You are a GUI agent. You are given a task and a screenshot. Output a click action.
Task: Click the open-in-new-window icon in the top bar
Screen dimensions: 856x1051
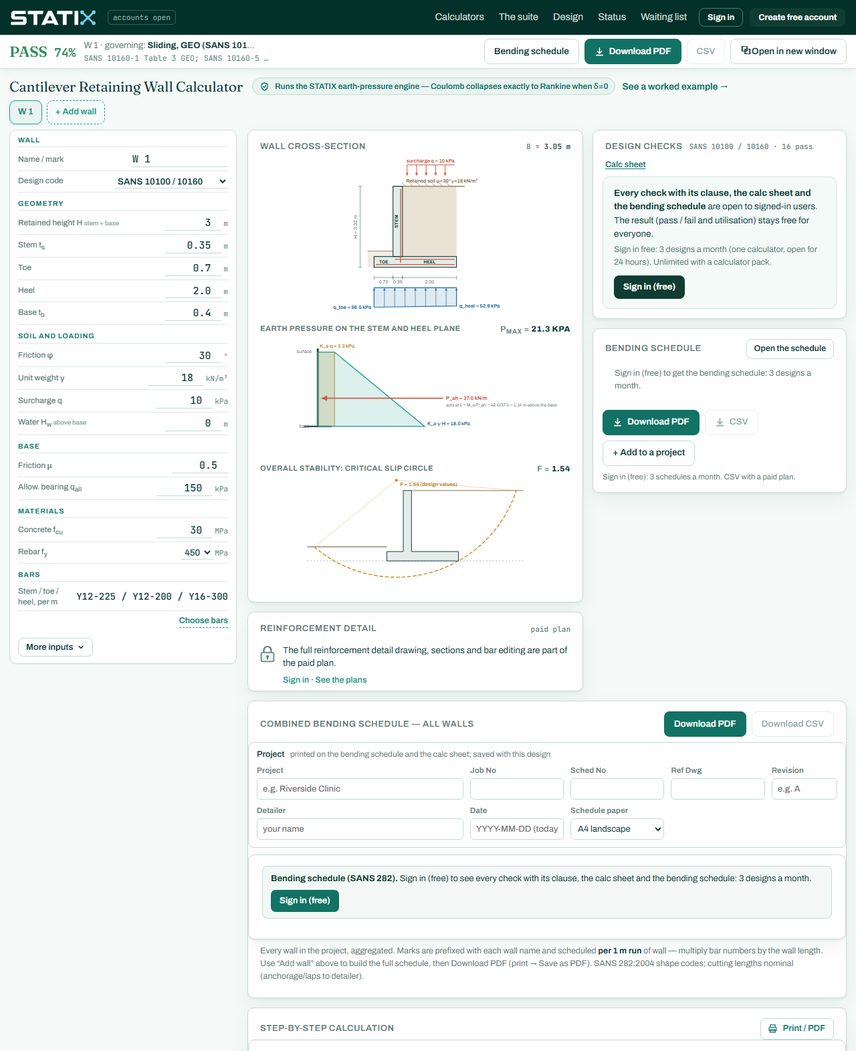[745, 50]
